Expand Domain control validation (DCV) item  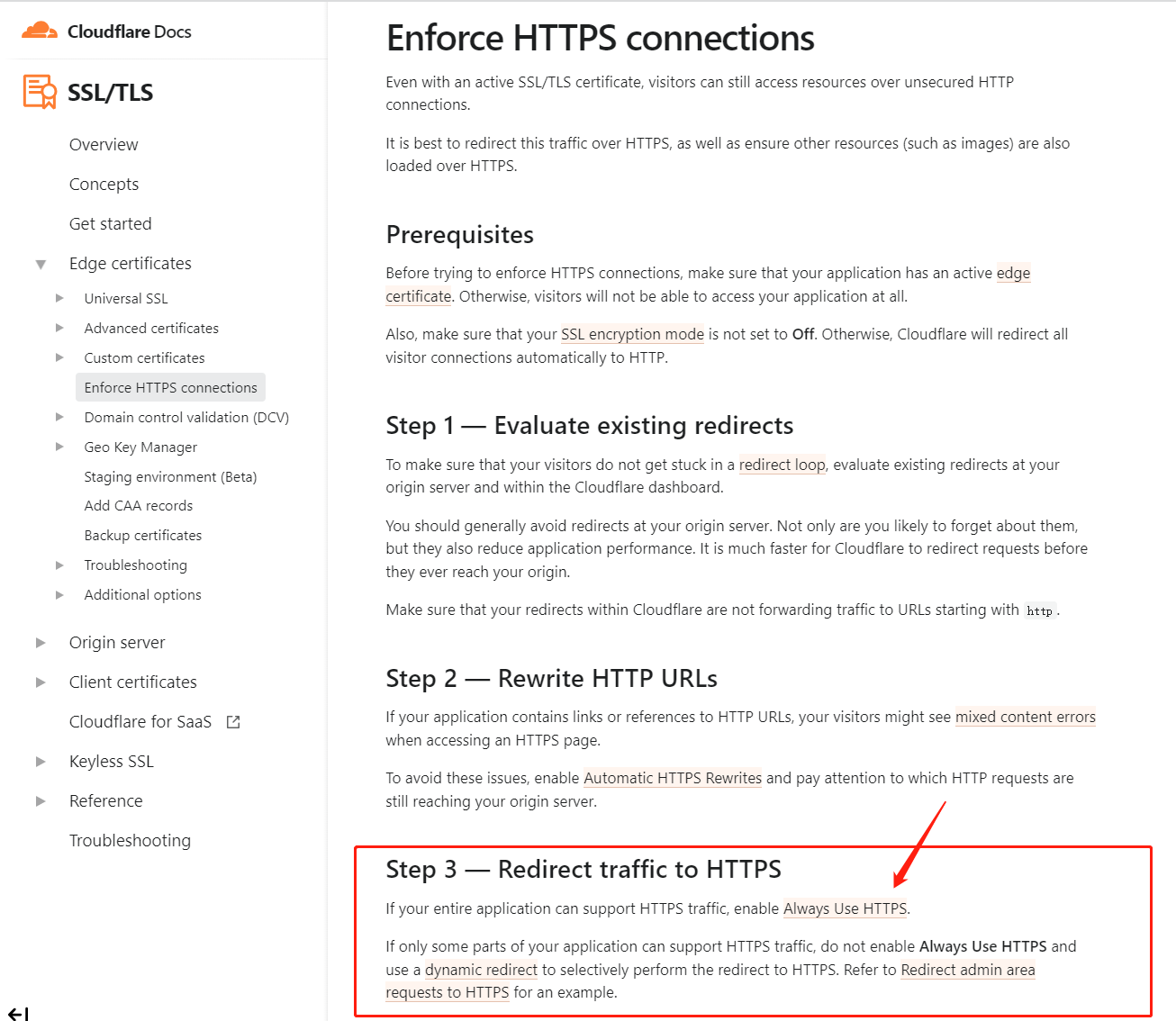(x=59, y=417)
